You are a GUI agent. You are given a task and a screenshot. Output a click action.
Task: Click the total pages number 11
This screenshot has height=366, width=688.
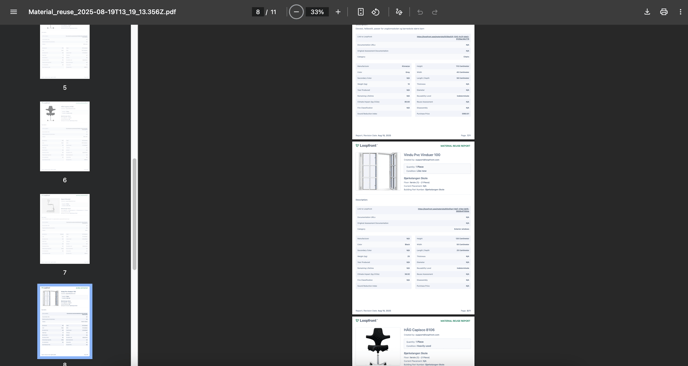(273, 12)
